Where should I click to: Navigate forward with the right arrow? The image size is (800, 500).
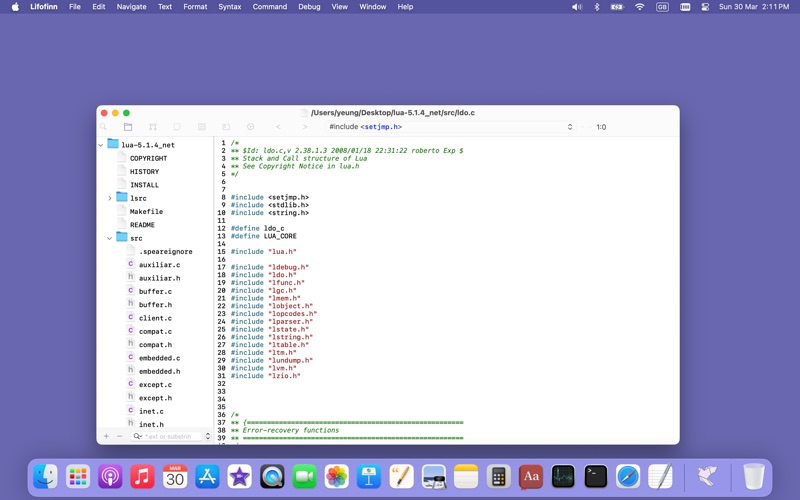pyautogui.click(x=304, y=127)
